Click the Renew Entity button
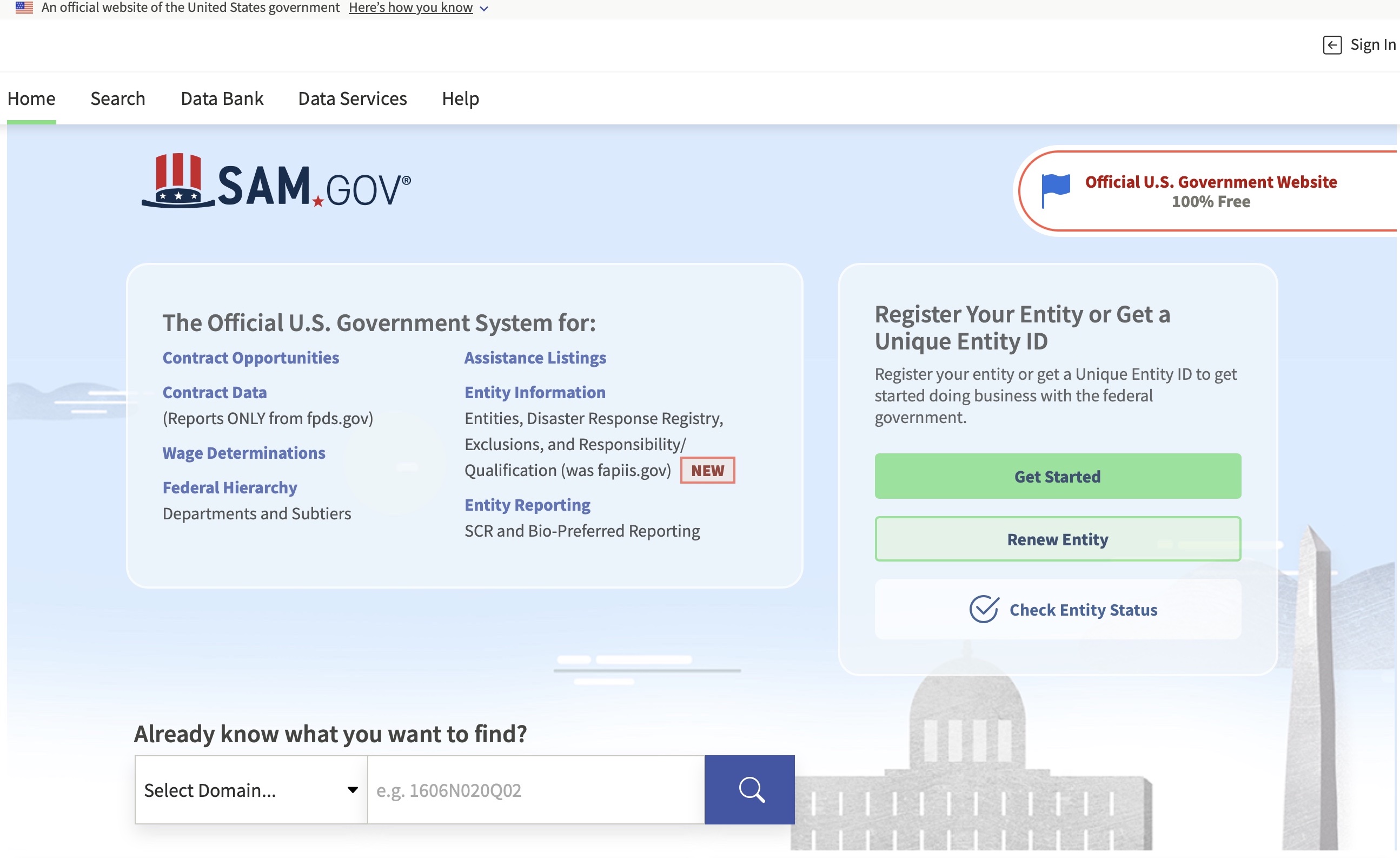This screenshot has height=858, width=1400. 1057,538
